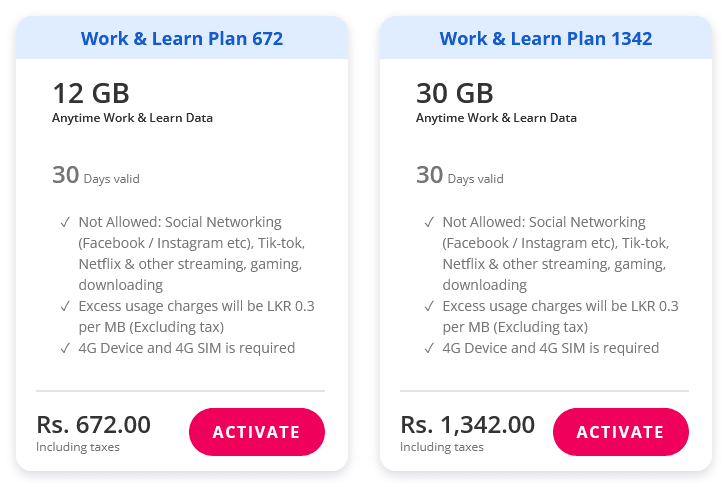Click 30 Days valid on Plan 1342
728x487 pixels.
tap(460, 176)
